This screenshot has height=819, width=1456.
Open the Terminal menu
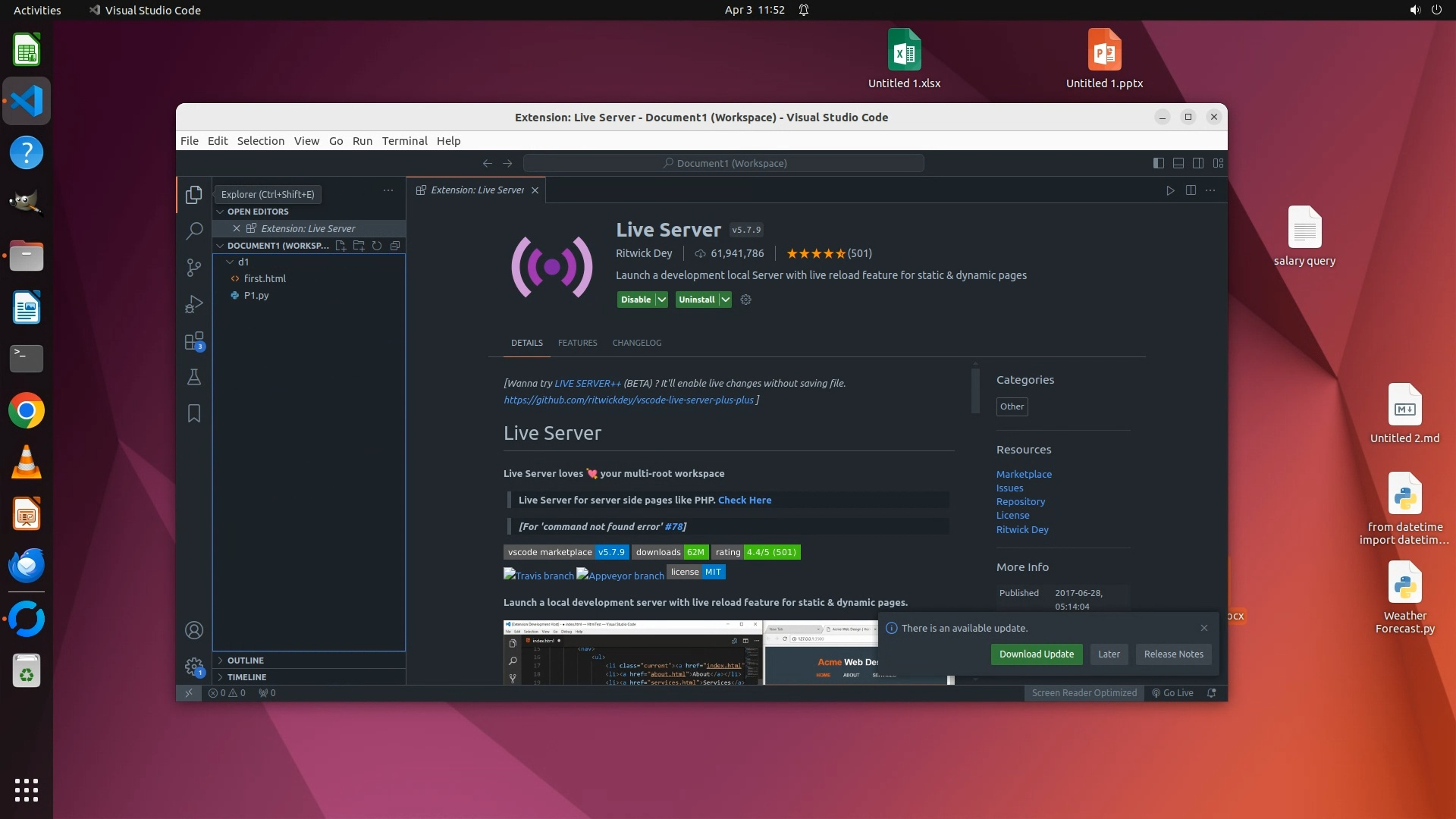click(404, 141)
